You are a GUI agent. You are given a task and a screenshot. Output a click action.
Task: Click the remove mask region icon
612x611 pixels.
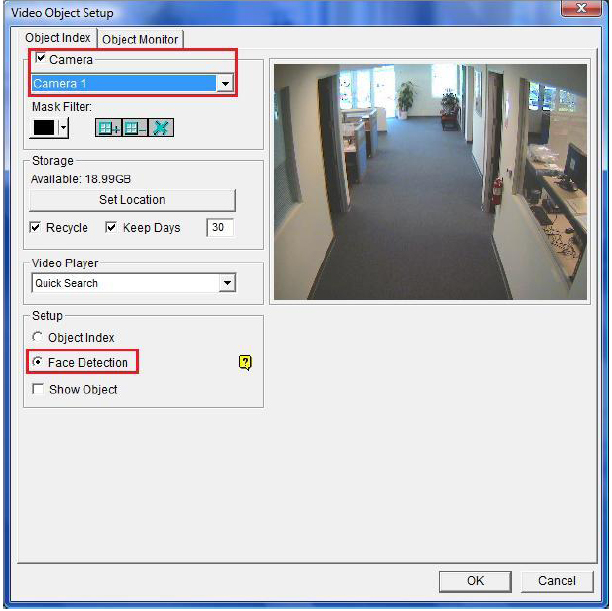135,128
